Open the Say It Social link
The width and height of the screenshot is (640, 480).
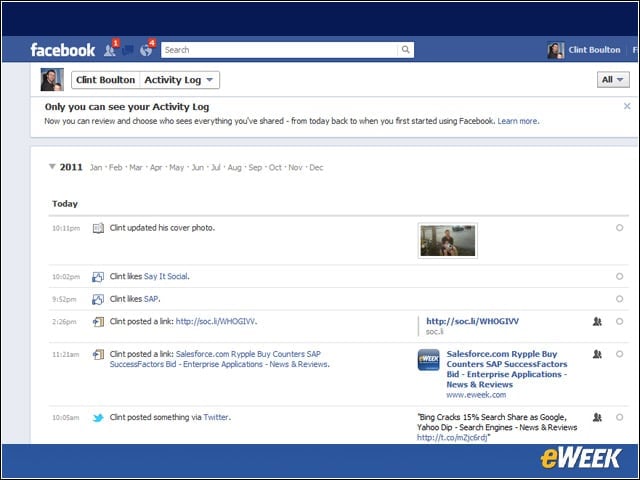pyautogui.click(x=166, y=276)
